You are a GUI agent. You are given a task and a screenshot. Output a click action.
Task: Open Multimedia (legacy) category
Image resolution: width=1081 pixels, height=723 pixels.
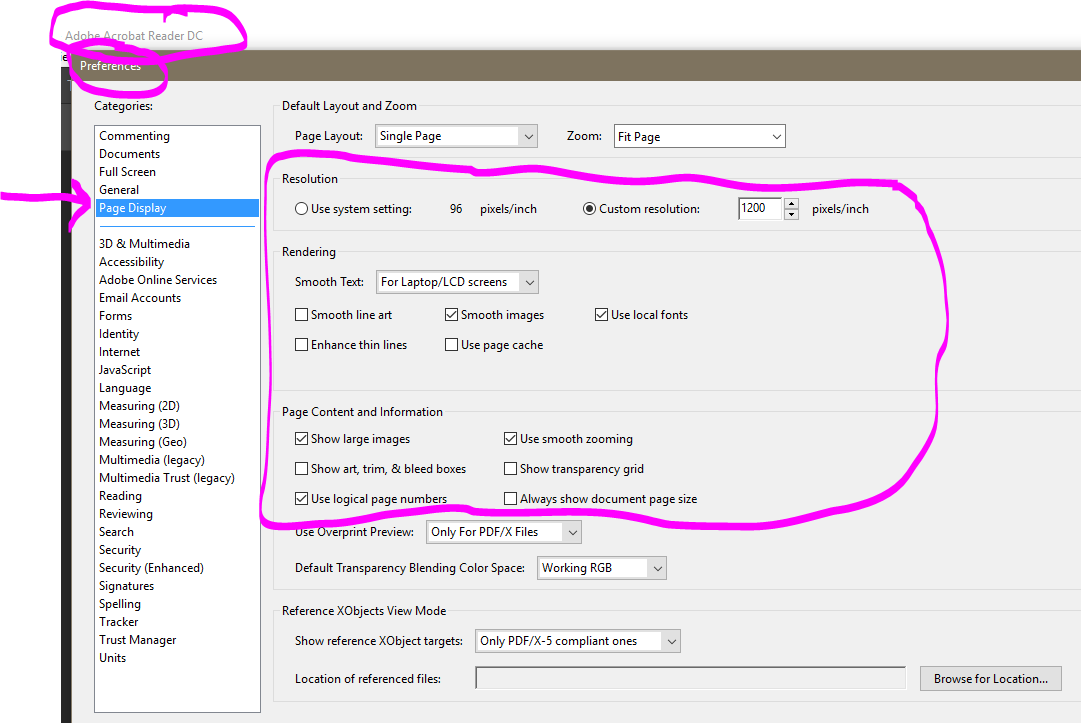152,460
